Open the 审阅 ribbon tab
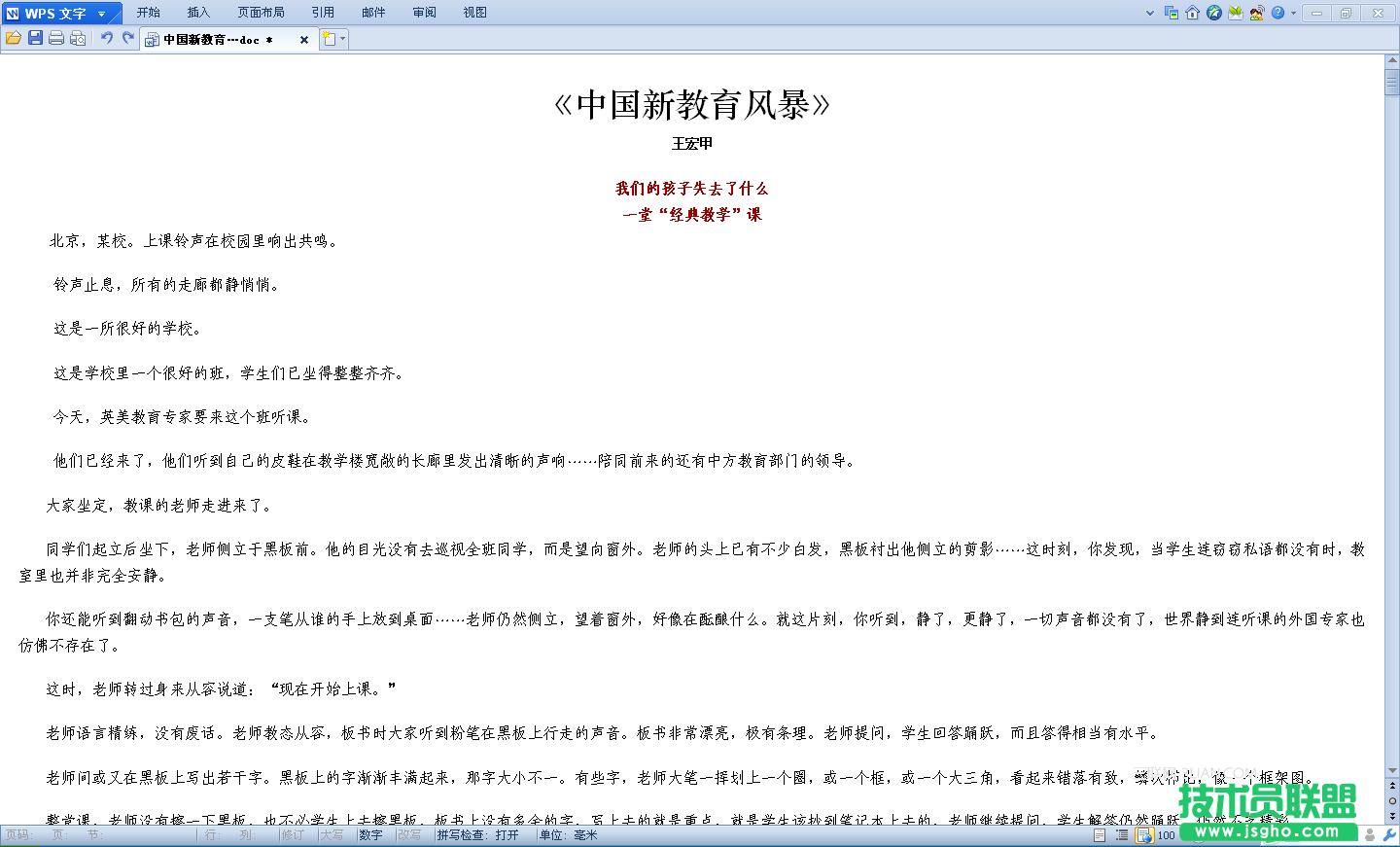 click(x=424, y=12)
